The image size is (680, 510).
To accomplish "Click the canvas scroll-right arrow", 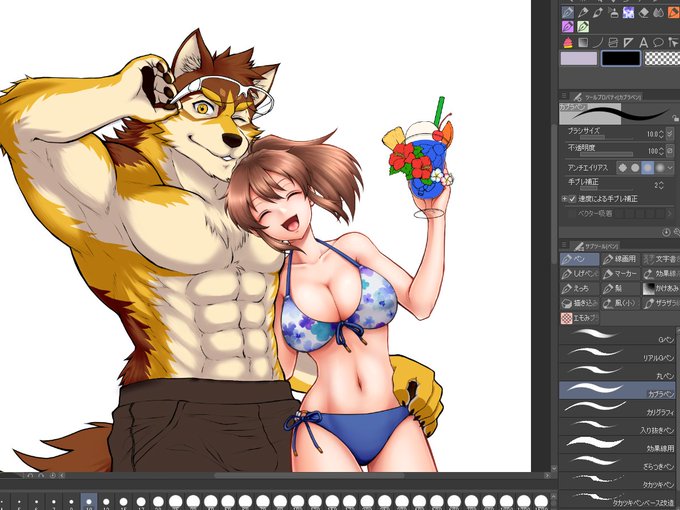I will [547, 476].
